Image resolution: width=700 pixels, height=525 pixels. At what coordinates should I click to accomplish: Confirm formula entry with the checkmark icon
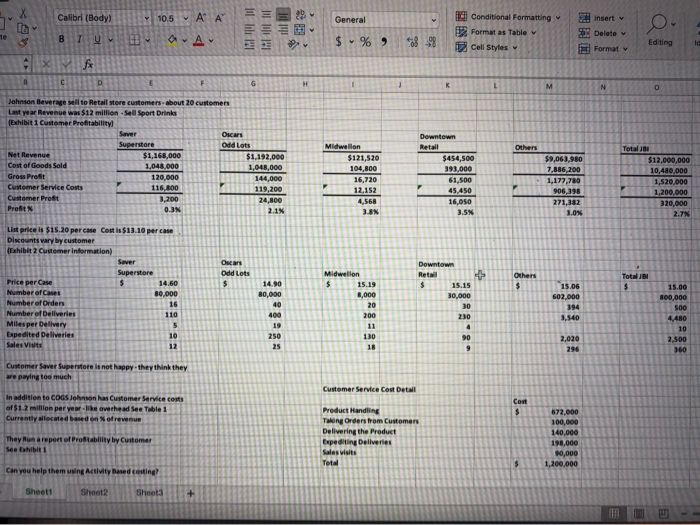(67, 64)
